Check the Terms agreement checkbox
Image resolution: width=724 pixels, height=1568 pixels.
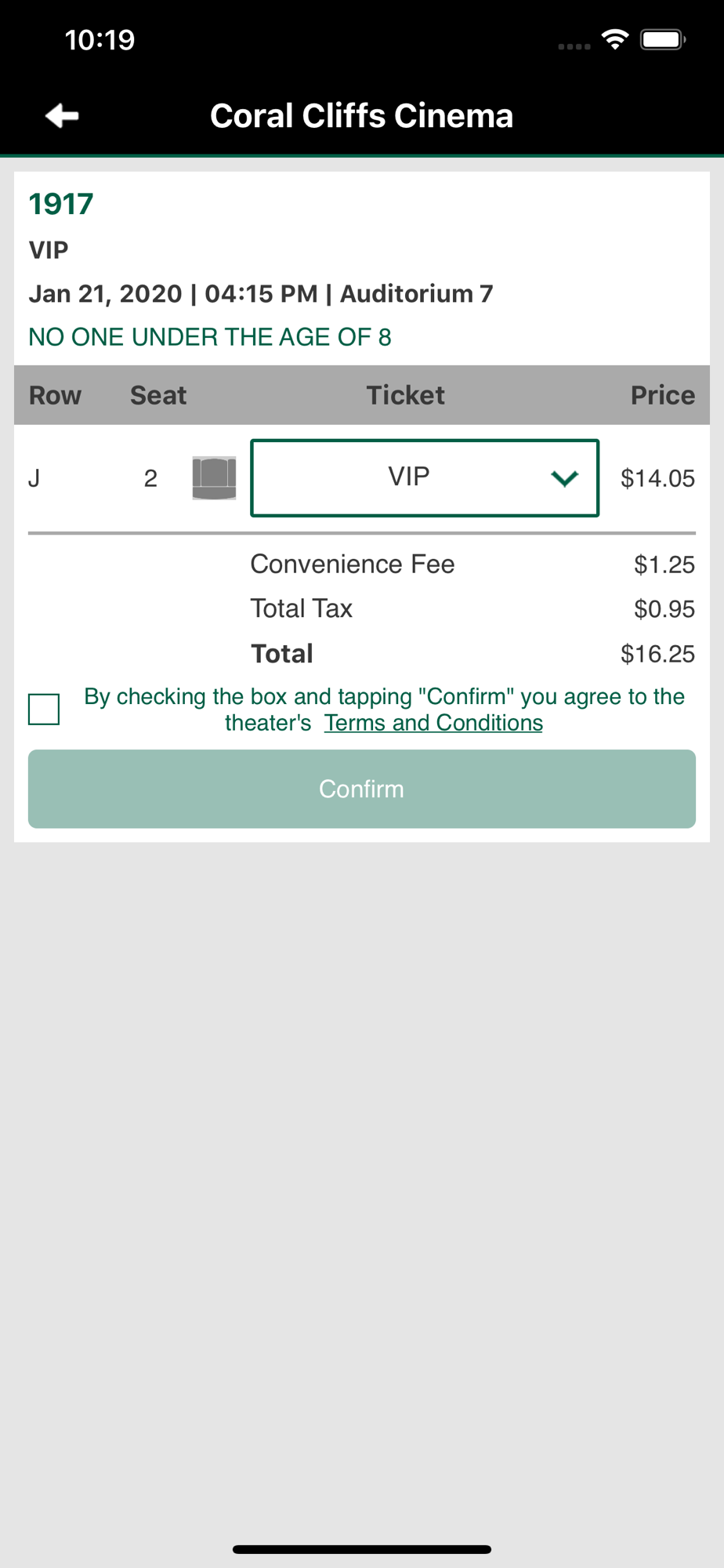44,710
